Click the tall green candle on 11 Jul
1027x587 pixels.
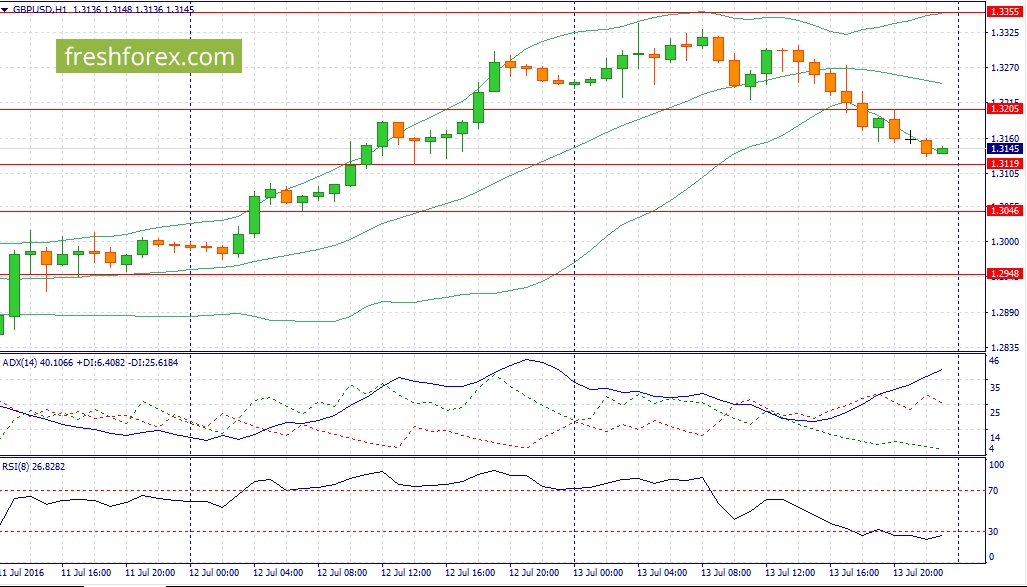pyautogui.click(x=14, y=286)
